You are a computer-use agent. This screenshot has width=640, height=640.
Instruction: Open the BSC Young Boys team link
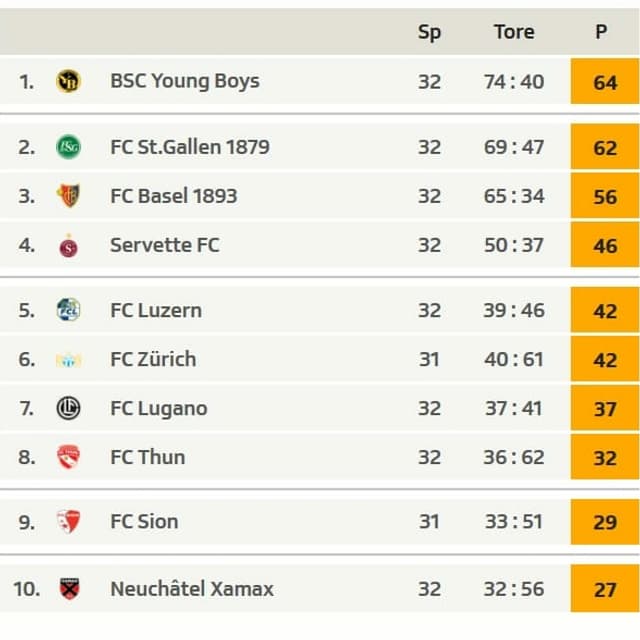tap(184, 81)
